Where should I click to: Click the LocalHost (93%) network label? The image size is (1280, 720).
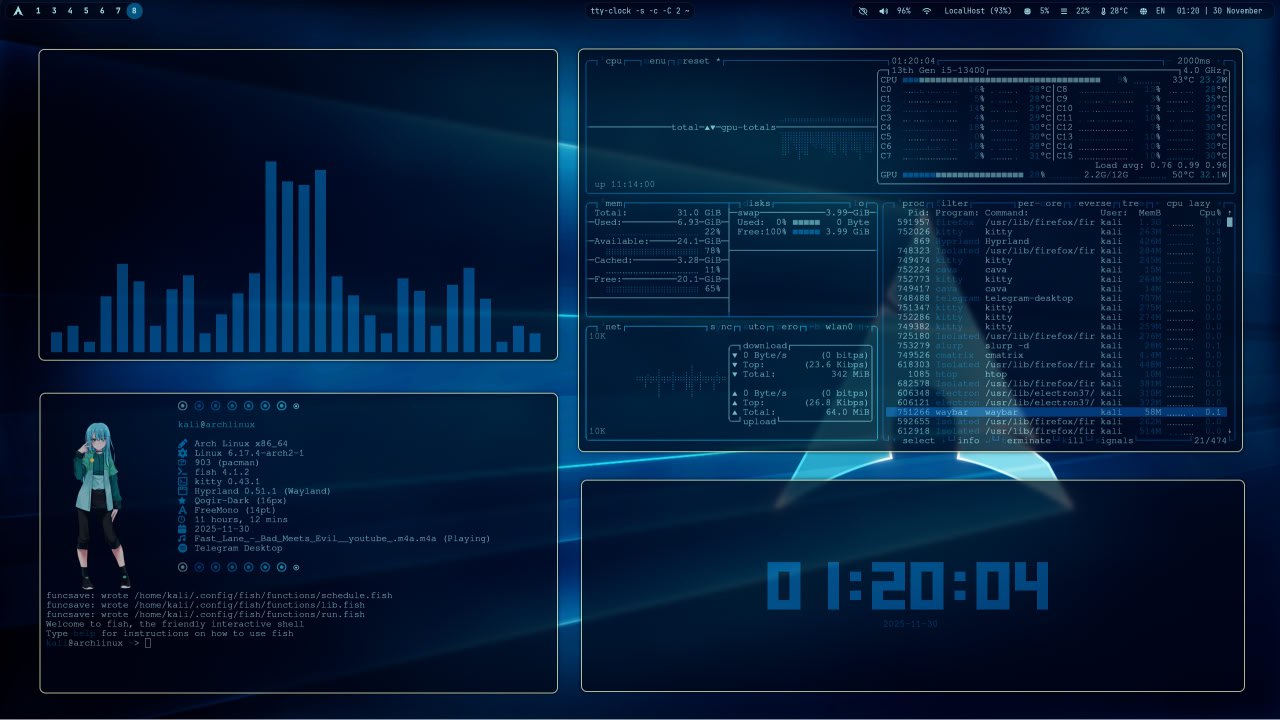click(978, 10)
